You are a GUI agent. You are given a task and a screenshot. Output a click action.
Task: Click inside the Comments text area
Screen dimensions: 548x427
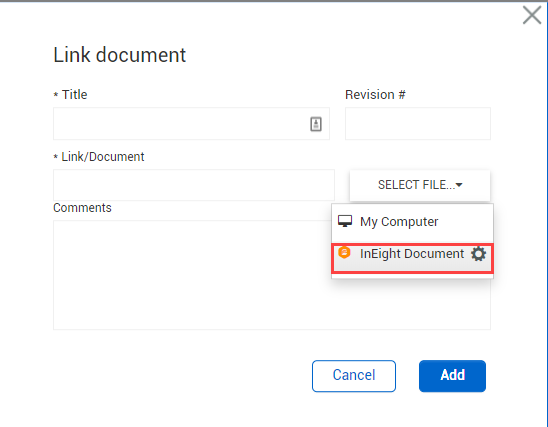pos(272,275)
